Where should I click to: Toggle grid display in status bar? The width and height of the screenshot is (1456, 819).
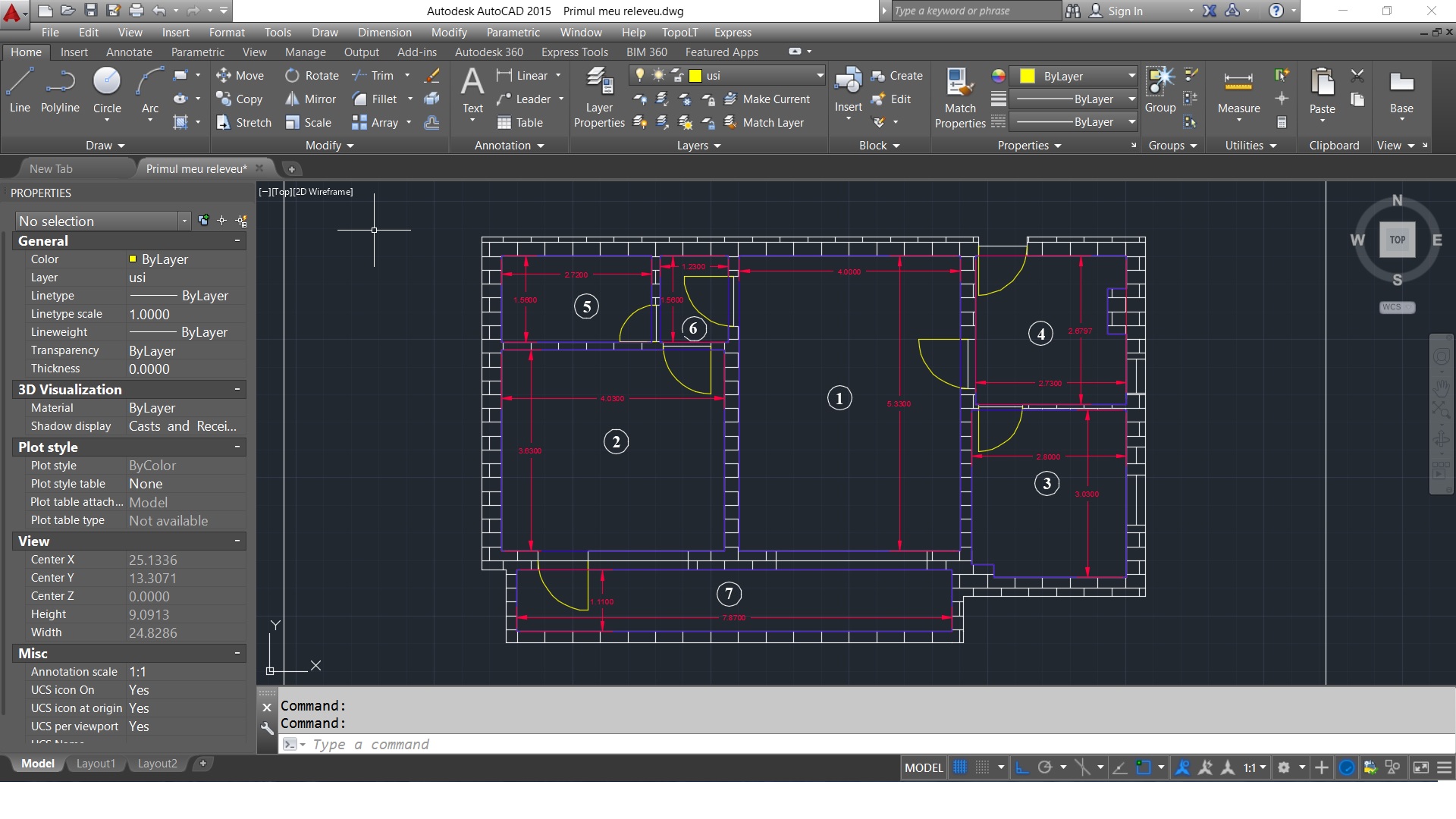959,767
